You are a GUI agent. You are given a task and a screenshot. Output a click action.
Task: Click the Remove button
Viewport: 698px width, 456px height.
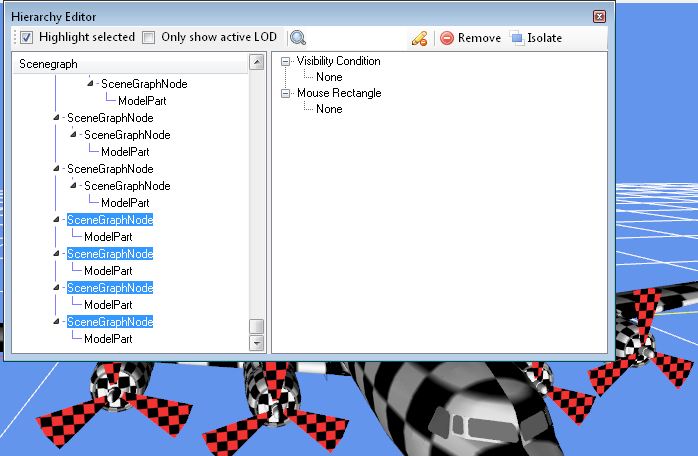coord(471,38)
